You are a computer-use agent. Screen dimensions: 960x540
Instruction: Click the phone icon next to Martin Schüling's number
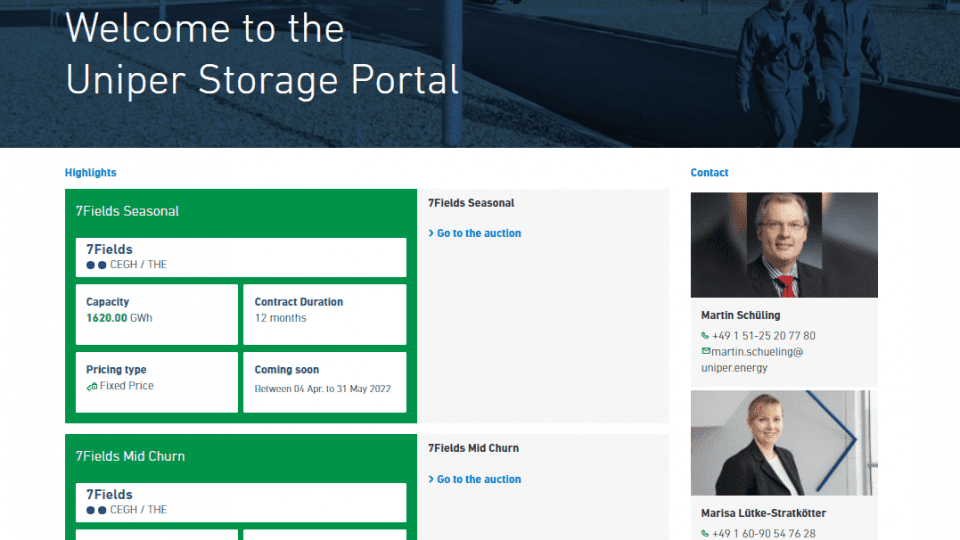point(705,336)
